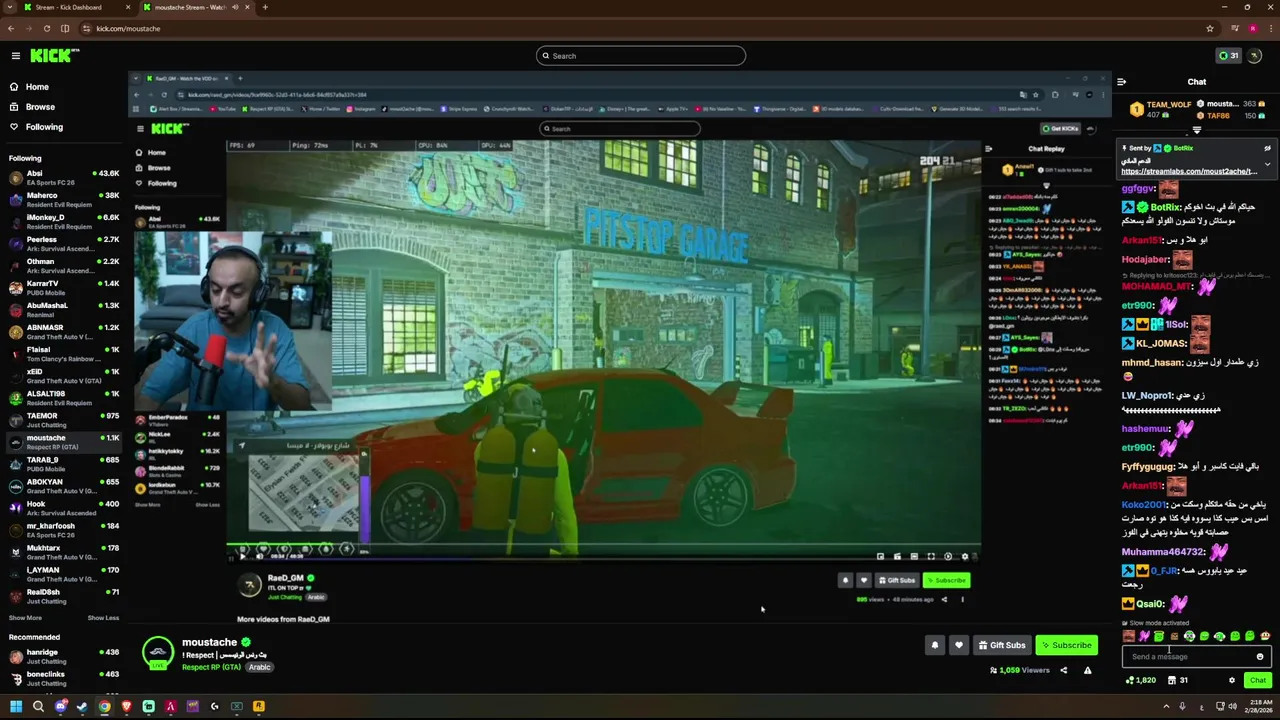Click the large green Subscribe button
Viewport: 1280px width, 720px height.
tap(1066, 645)
